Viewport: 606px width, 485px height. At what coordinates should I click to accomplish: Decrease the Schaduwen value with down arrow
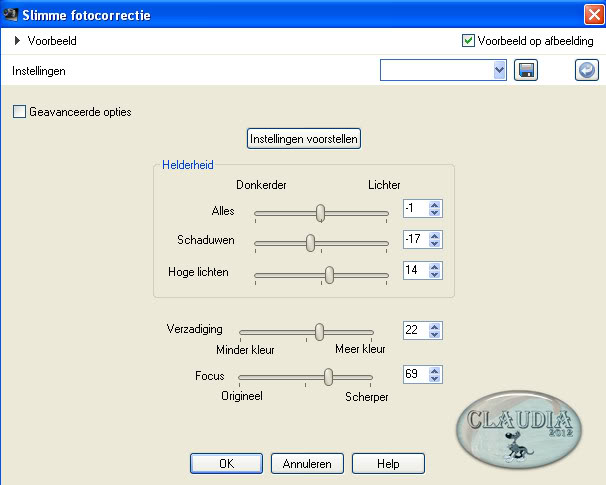(x=434, y=243)
